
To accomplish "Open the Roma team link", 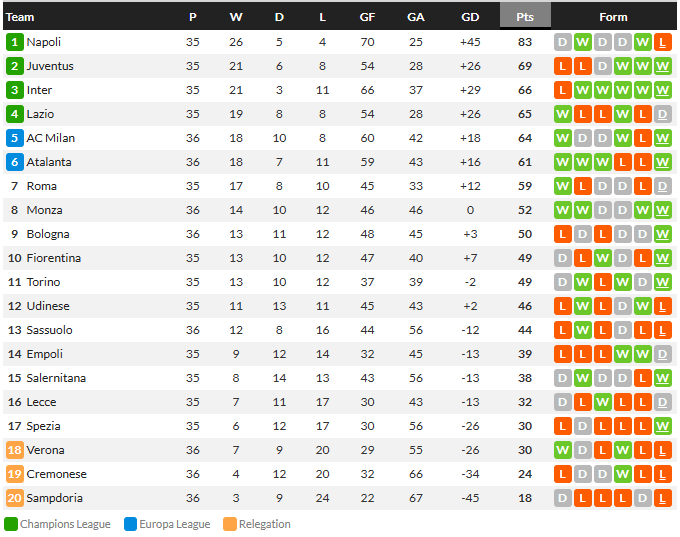I will click(x=42, y=186).
